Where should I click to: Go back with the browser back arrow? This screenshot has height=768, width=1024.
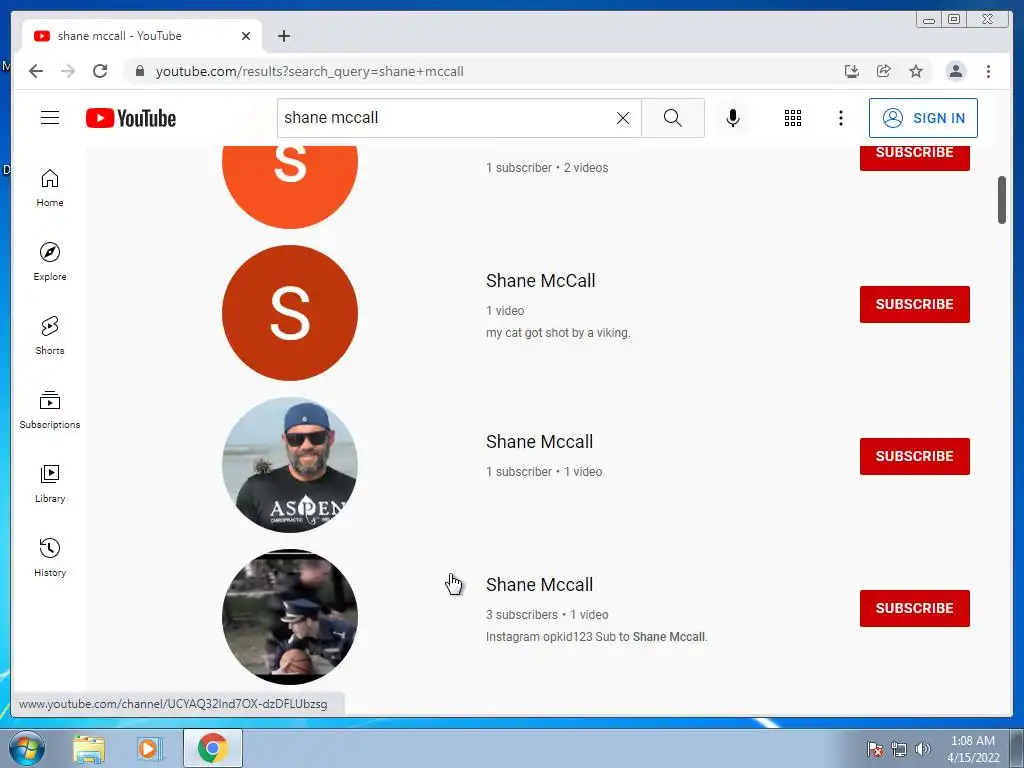pyautogui.click(x=36, y=71)
